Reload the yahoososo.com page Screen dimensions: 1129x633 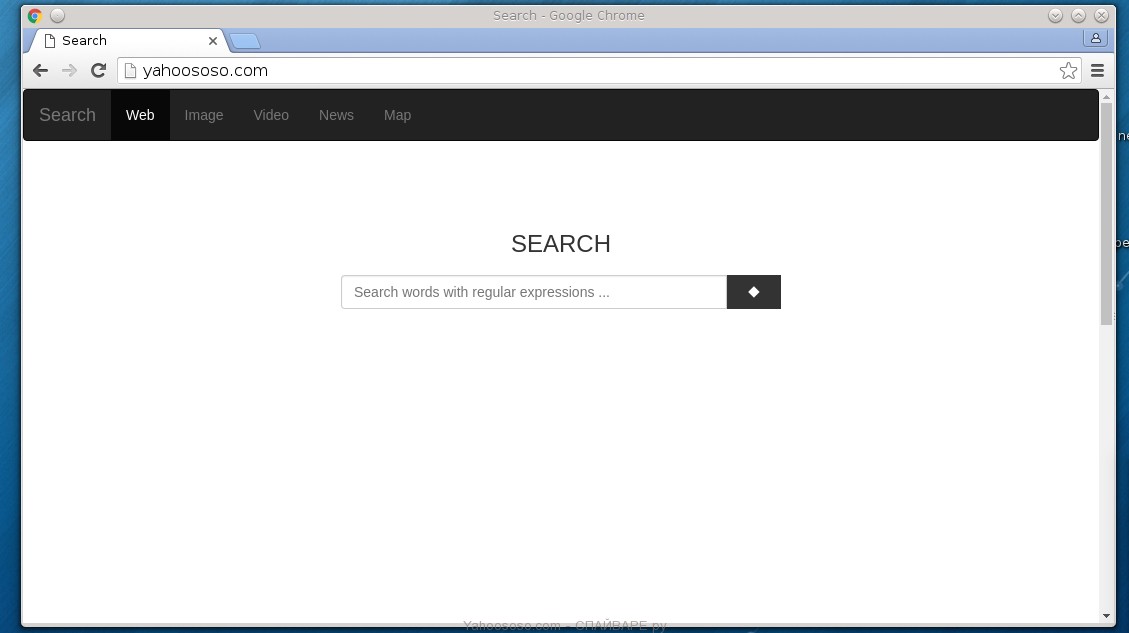(x=99, y=70)
